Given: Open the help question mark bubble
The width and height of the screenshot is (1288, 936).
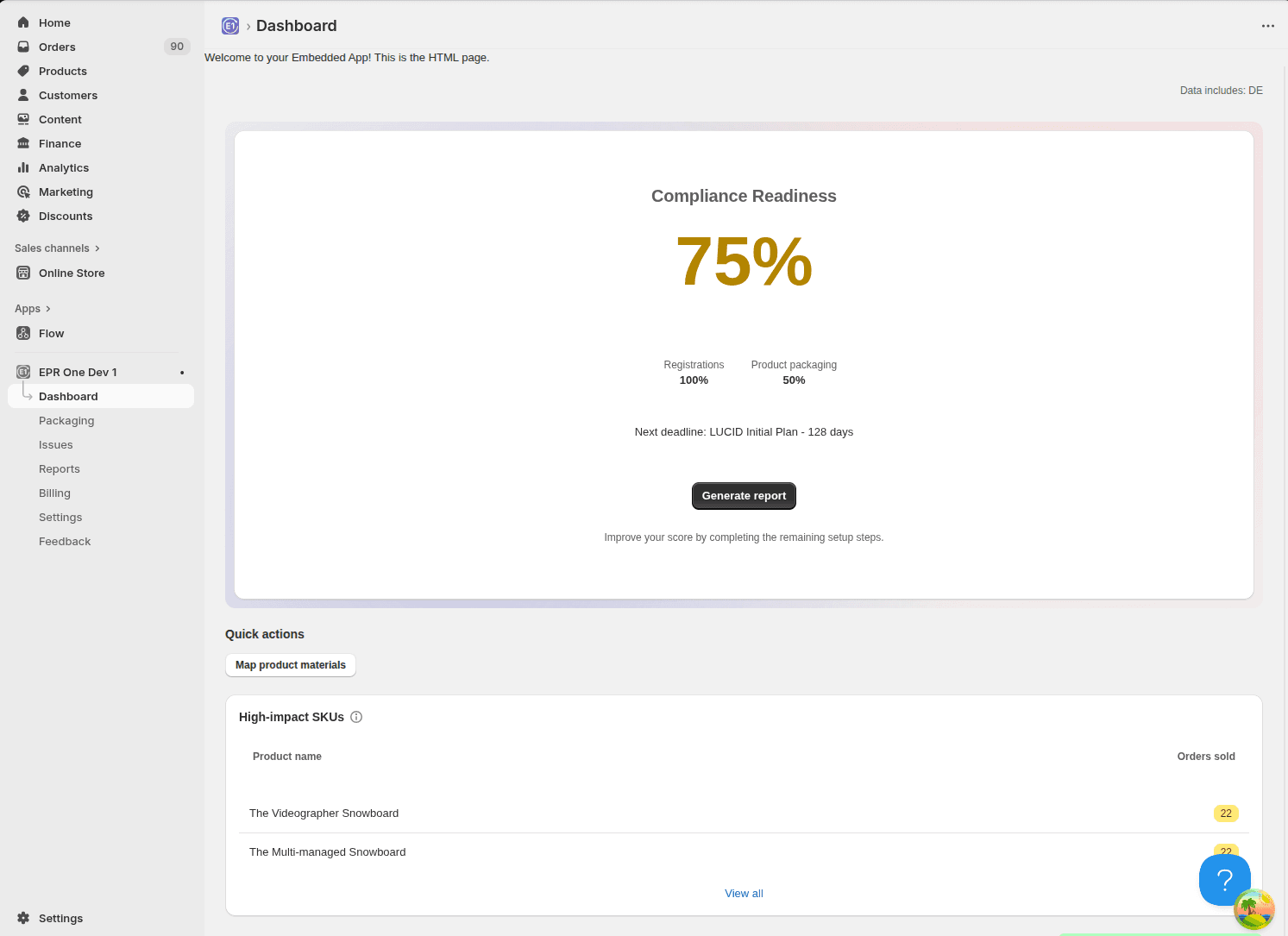Looking at the screenshot, I should coord(1224,879).
